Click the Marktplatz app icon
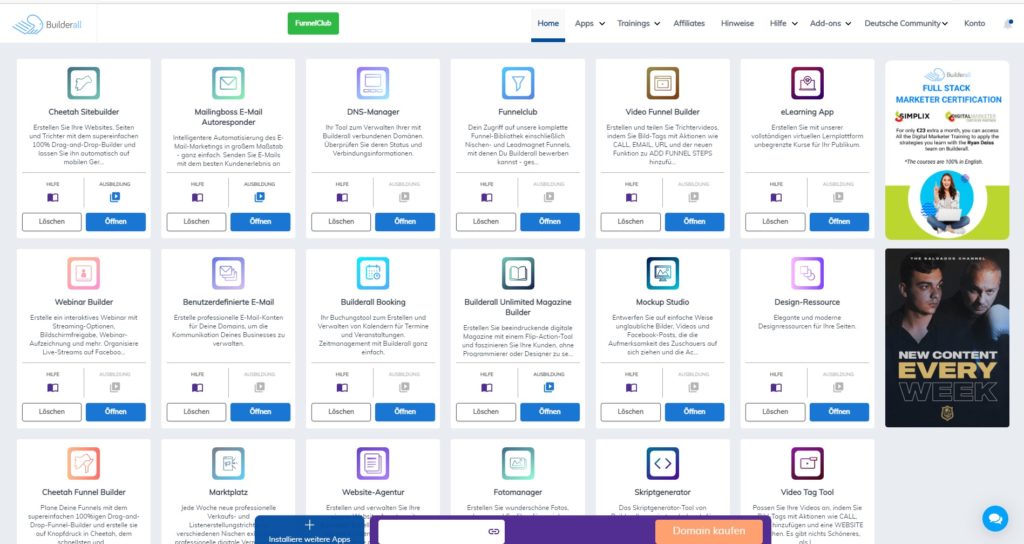 (229, 463)
